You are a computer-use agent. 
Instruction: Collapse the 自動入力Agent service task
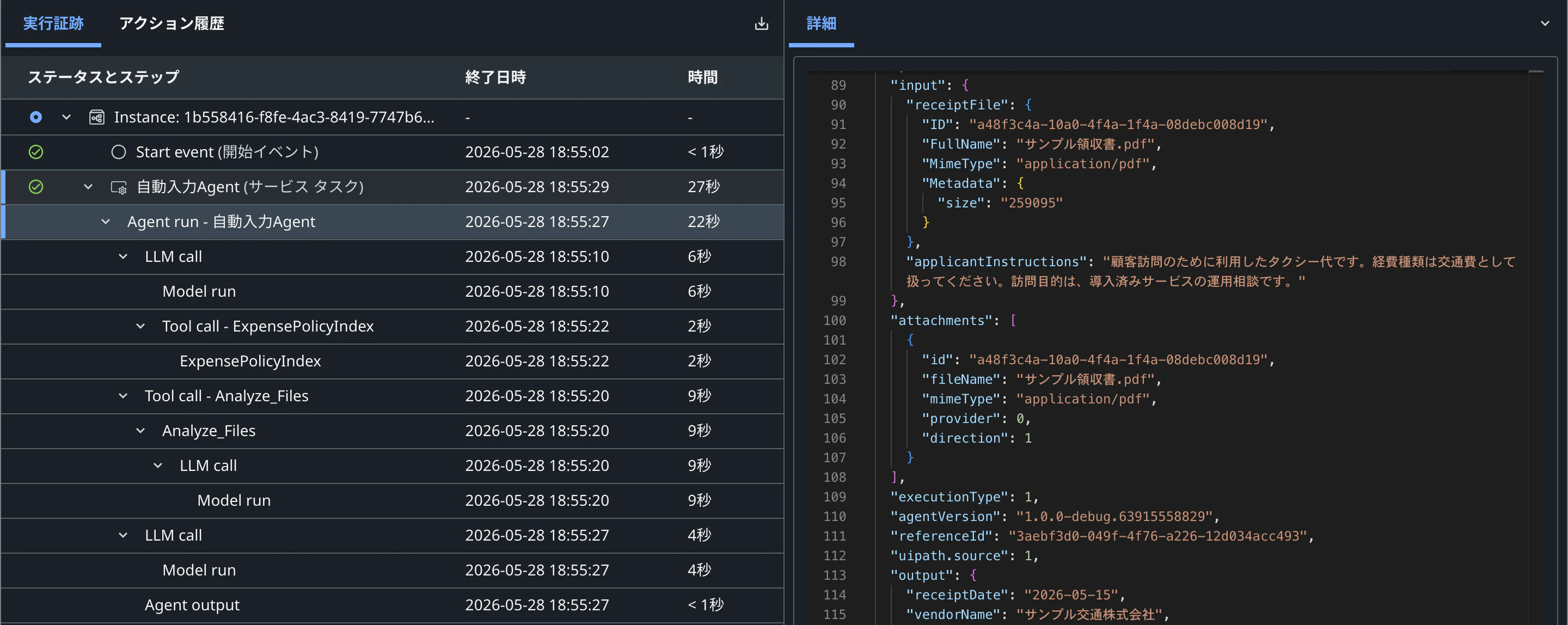tap(88, 187)
